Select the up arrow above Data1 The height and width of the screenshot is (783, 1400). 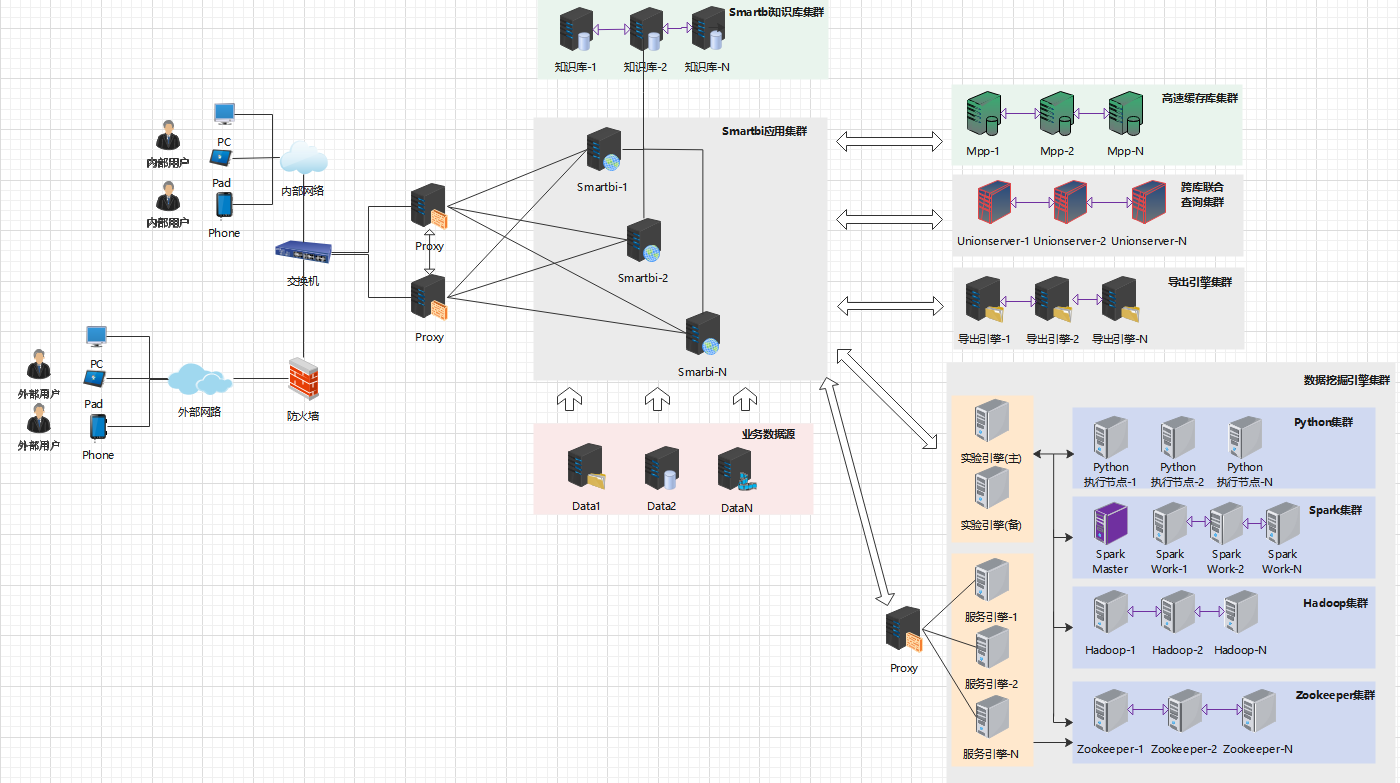pos(568,399)
